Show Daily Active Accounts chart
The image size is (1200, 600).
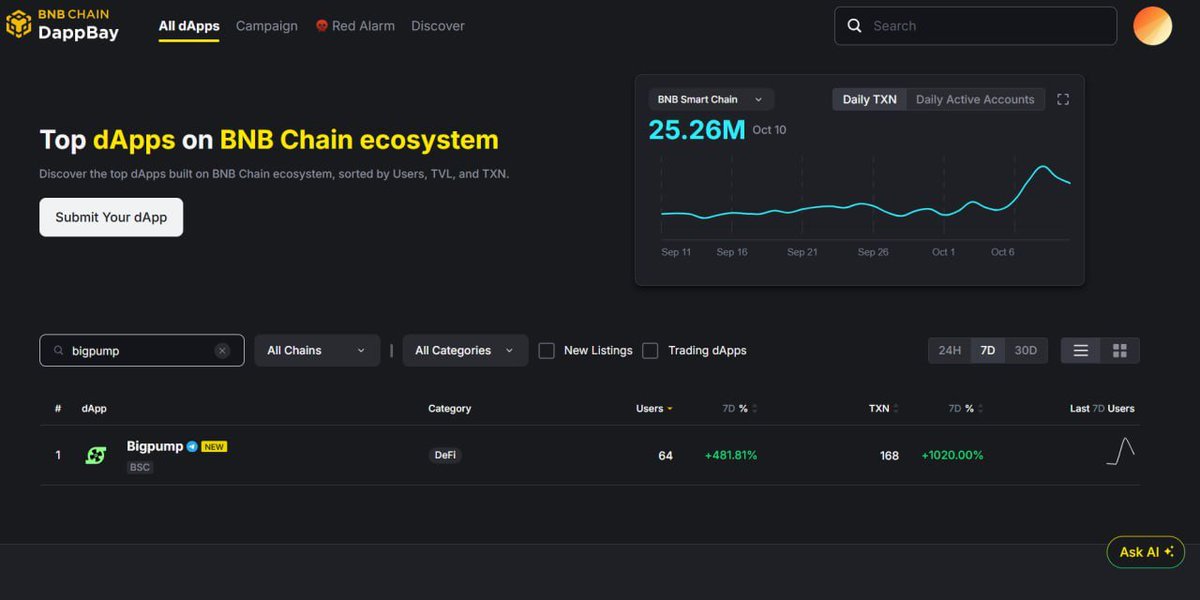tap(975, 99)
